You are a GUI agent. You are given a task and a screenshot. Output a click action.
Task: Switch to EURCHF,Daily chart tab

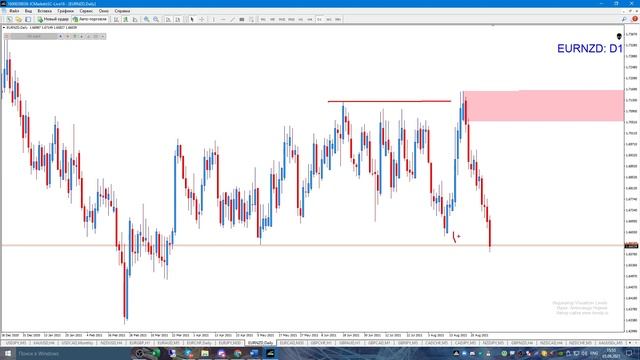199,343
